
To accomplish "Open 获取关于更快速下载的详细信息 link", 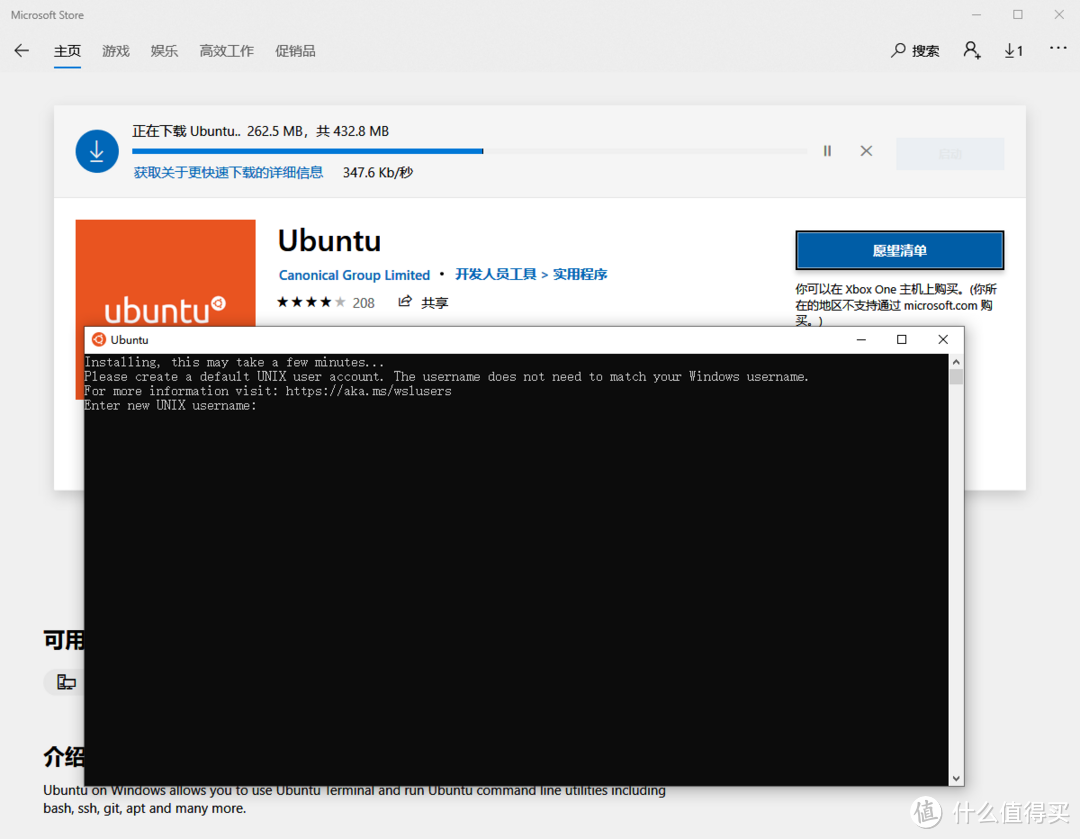I will 228,172.
